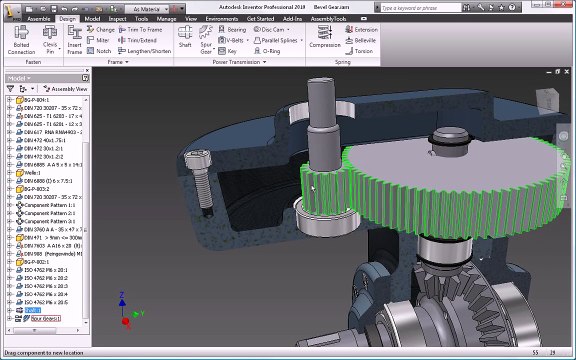Screen dimensions: 576x360
Task: Open the Lengthen/Shorten tool
Action: point(145,51)
